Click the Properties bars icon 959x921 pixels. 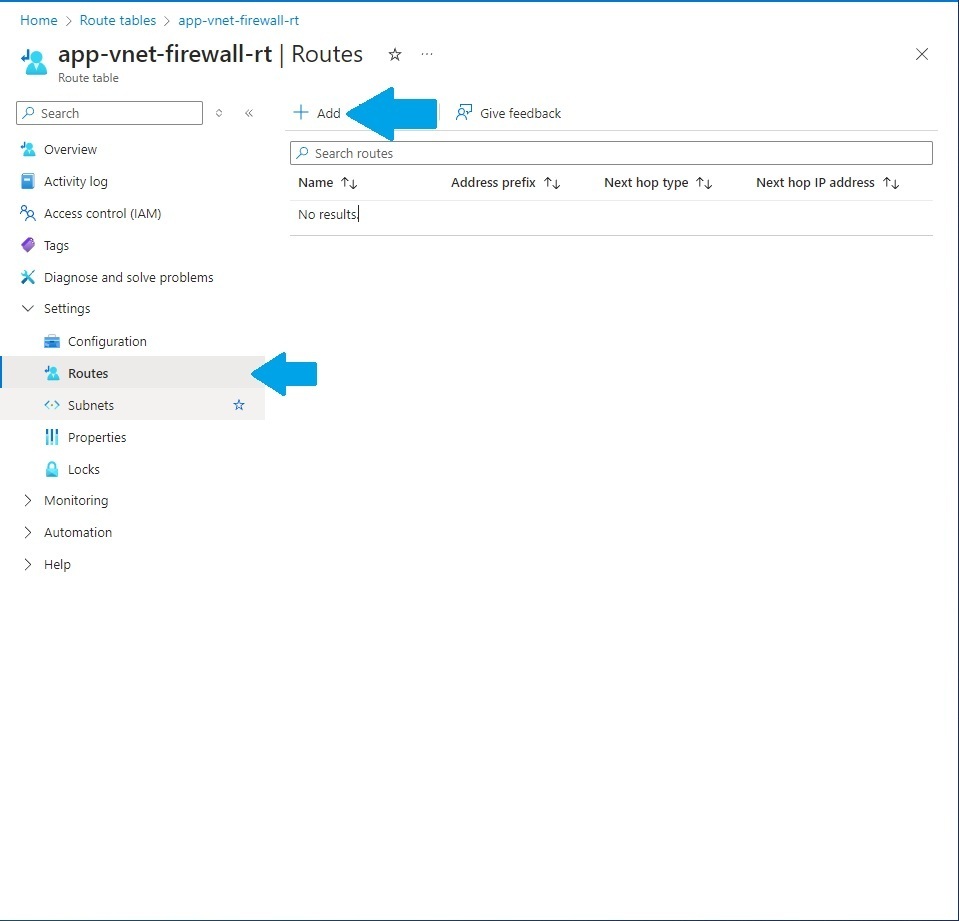pyautogui.click(x=52, y=437)
